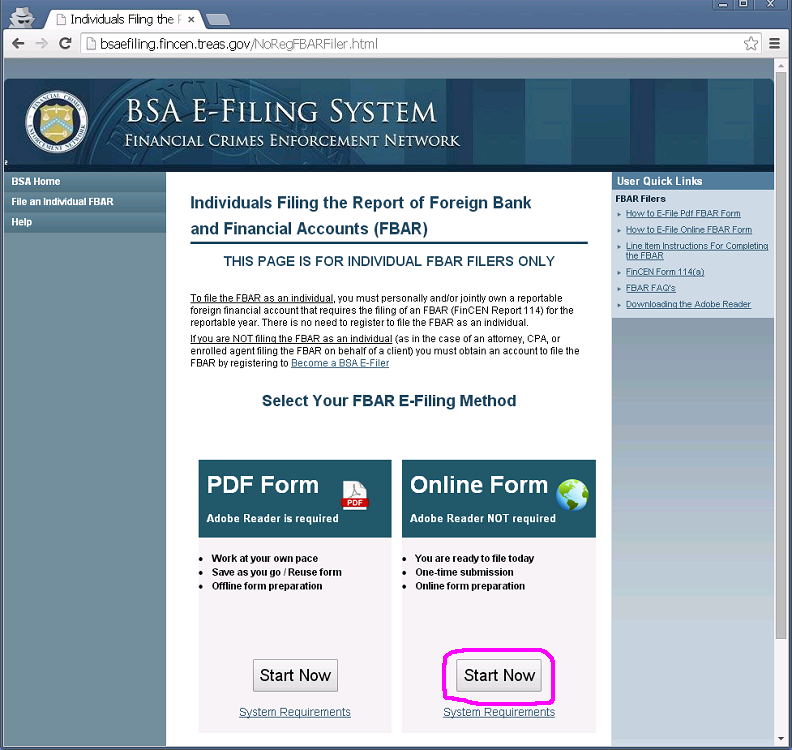Click the globe icon on Online Form
Image resolution: width=792 pixels, height=750 pixels.
pyautogui.click(x=572, y=495)
